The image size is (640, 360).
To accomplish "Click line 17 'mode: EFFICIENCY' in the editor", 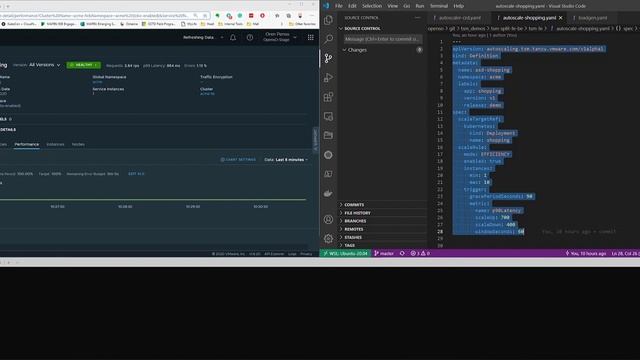I will point(487,154).
